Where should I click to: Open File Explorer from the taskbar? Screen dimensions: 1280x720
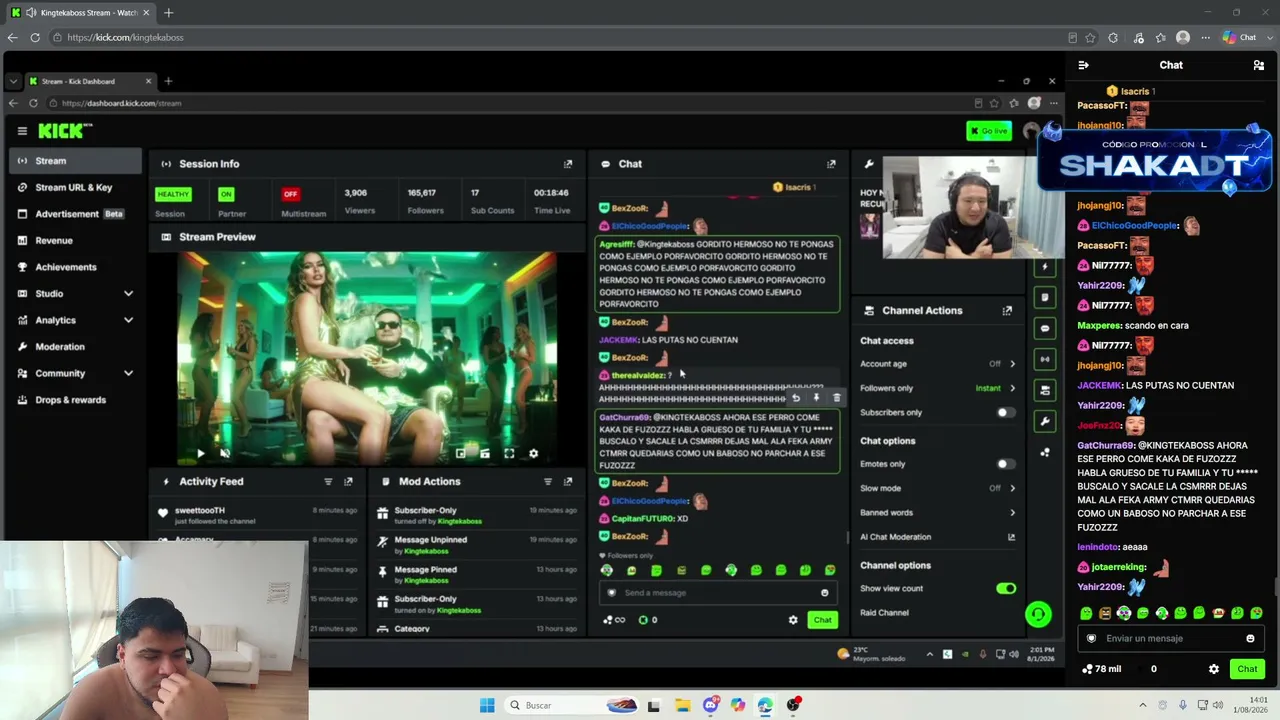(682, 705)
